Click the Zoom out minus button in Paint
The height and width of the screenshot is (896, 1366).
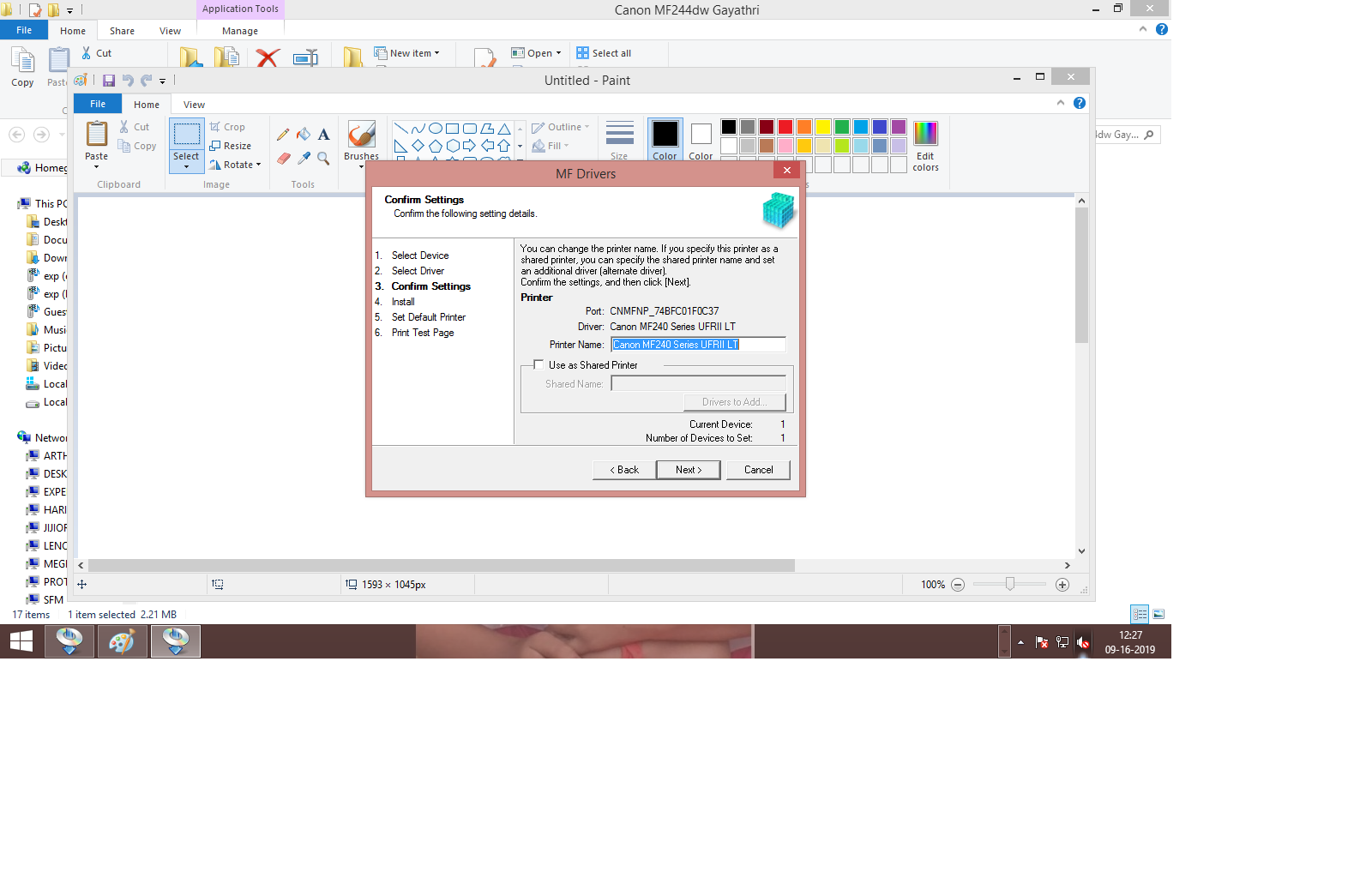click(958, 585)
